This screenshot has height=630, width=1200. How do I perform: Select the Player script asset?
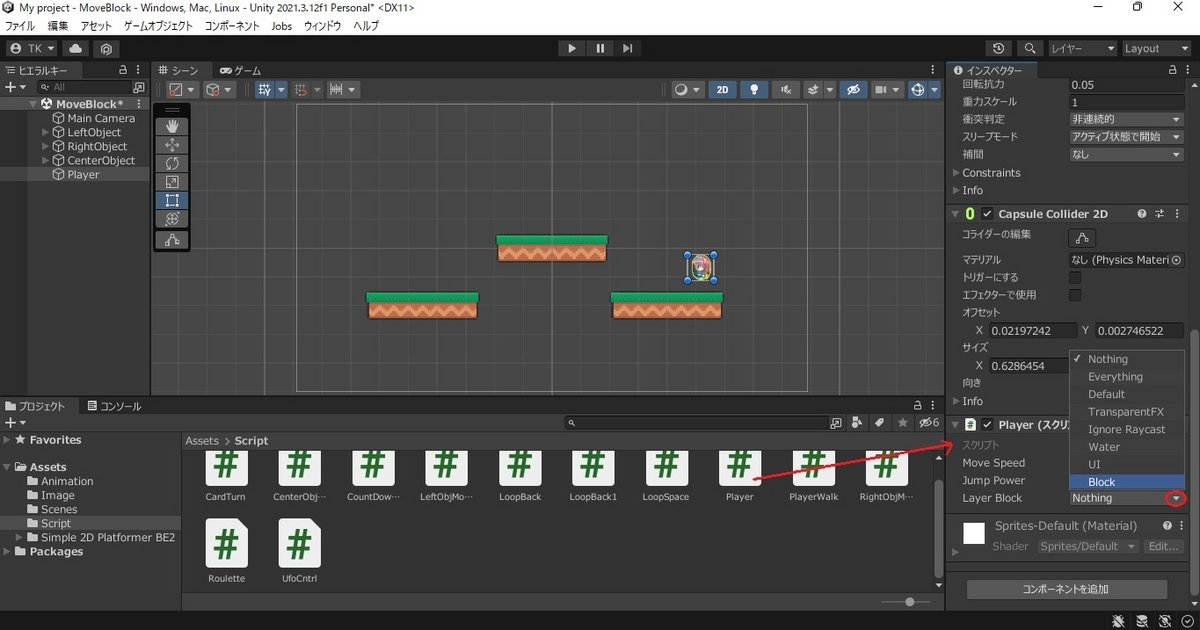[739, 476]
